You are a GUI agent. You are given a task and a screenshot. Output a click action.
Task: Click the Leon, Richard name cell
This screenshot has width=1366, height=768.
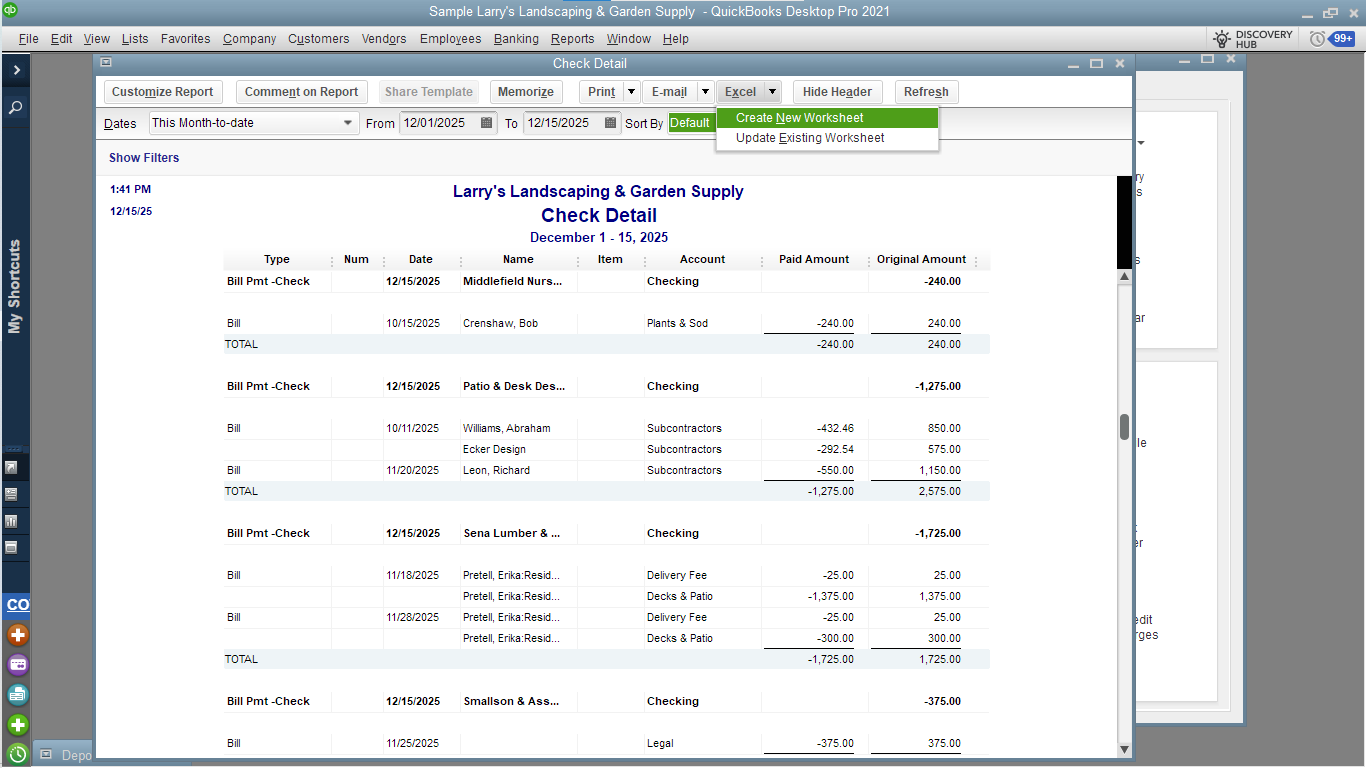[496, 471]
